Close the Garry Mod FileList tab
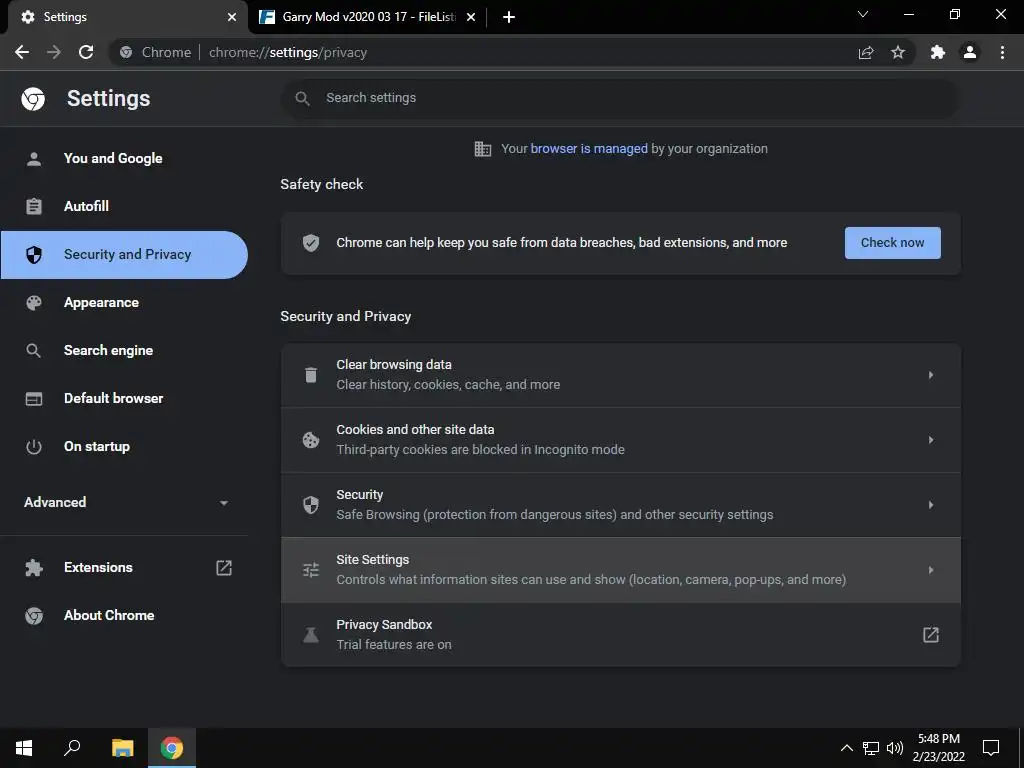Screen dimensions: 1024x768 pos(471,17)
